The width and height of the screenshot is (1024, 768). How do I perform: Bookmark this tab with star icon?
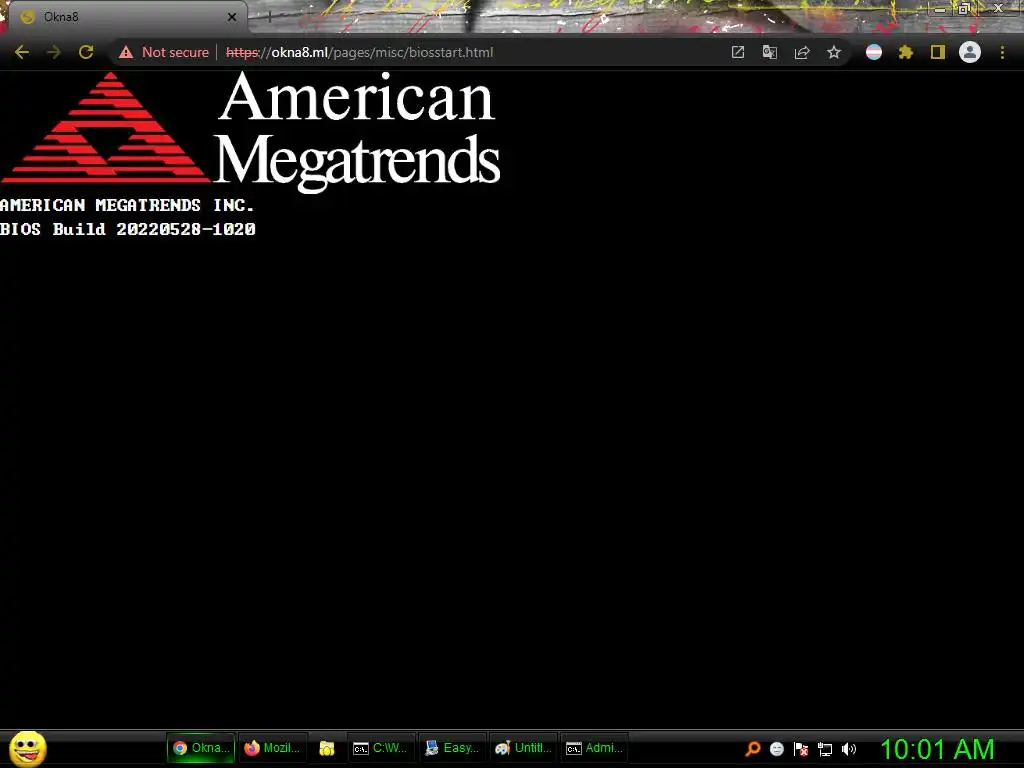coord(834,52)
